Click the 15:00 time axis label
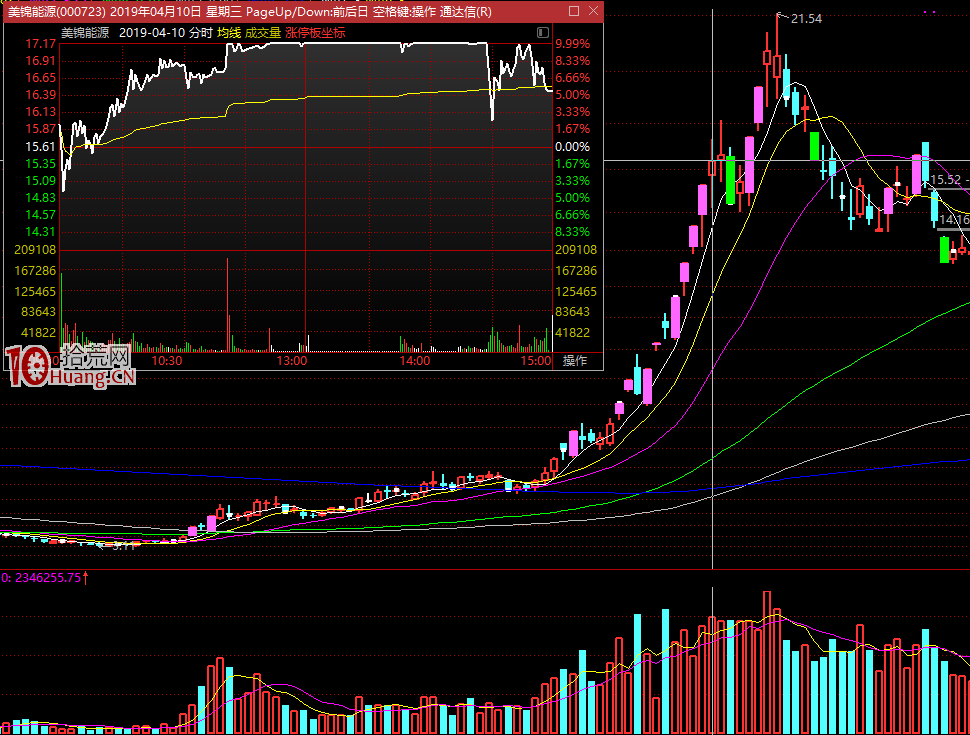This screenshot has height=735, width=970. tap(536, 361)
